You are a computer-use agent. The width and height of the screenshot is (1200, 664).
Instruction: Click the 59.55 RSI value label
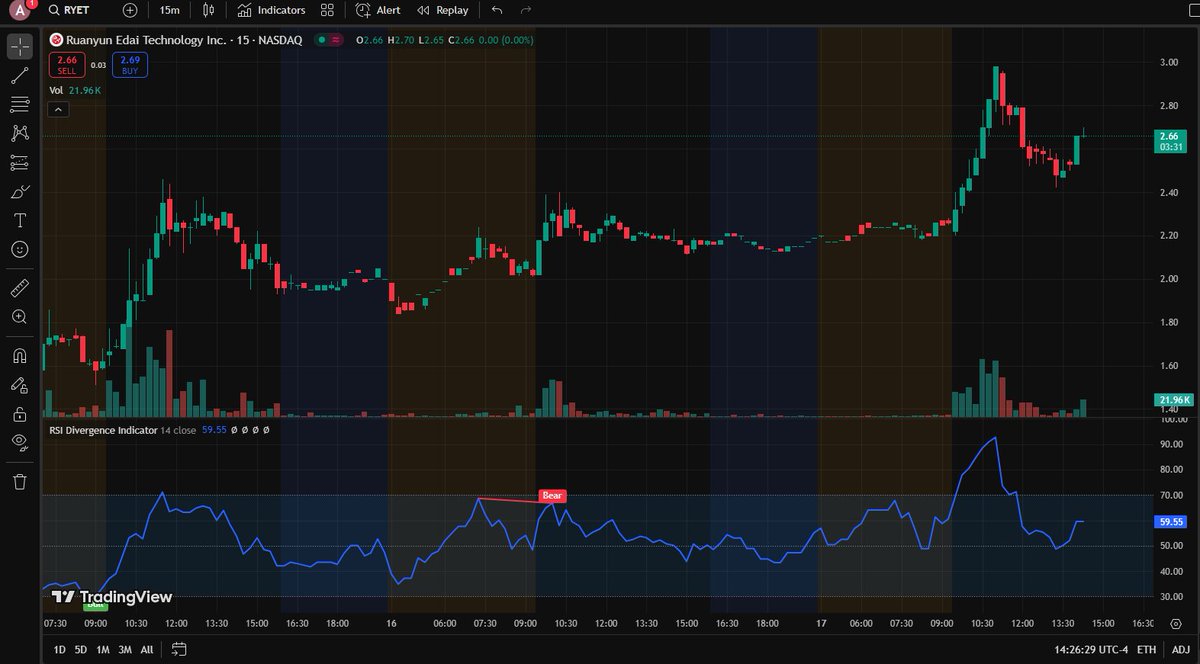pyautogui.click(x=1170, y=521)
